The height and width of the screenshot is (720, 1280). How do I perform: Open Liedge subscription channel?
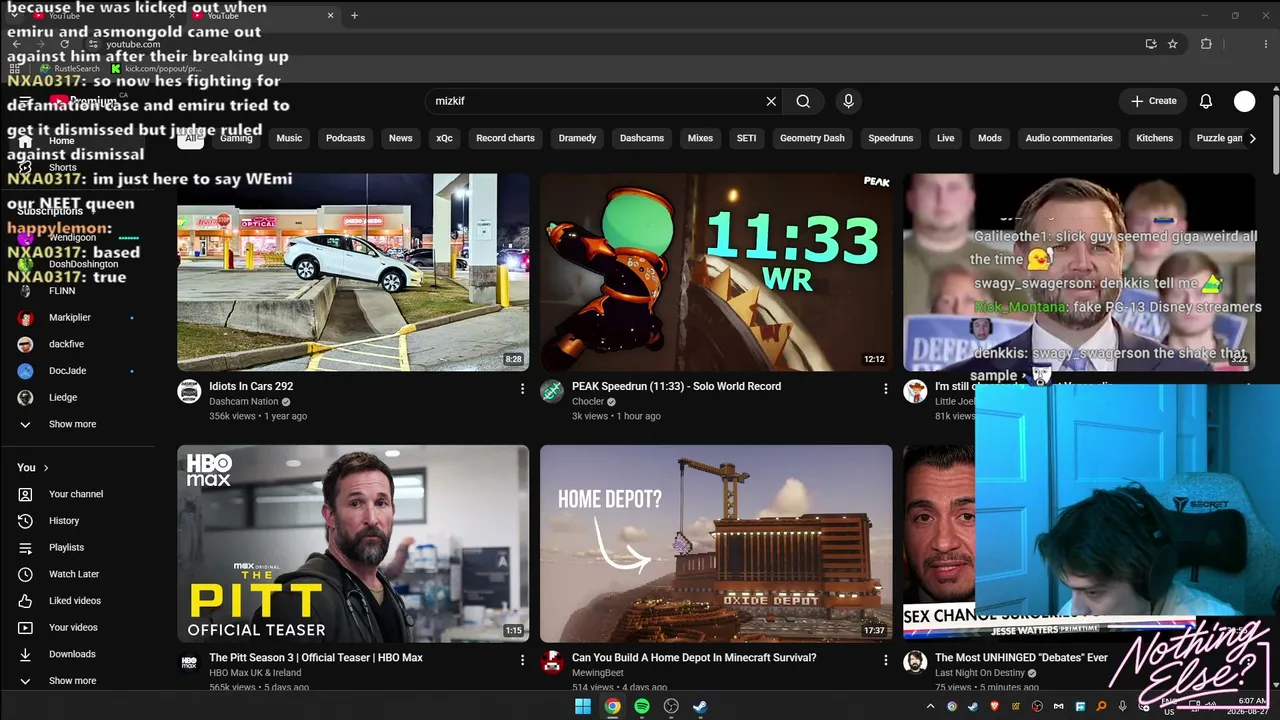[63, 397]
